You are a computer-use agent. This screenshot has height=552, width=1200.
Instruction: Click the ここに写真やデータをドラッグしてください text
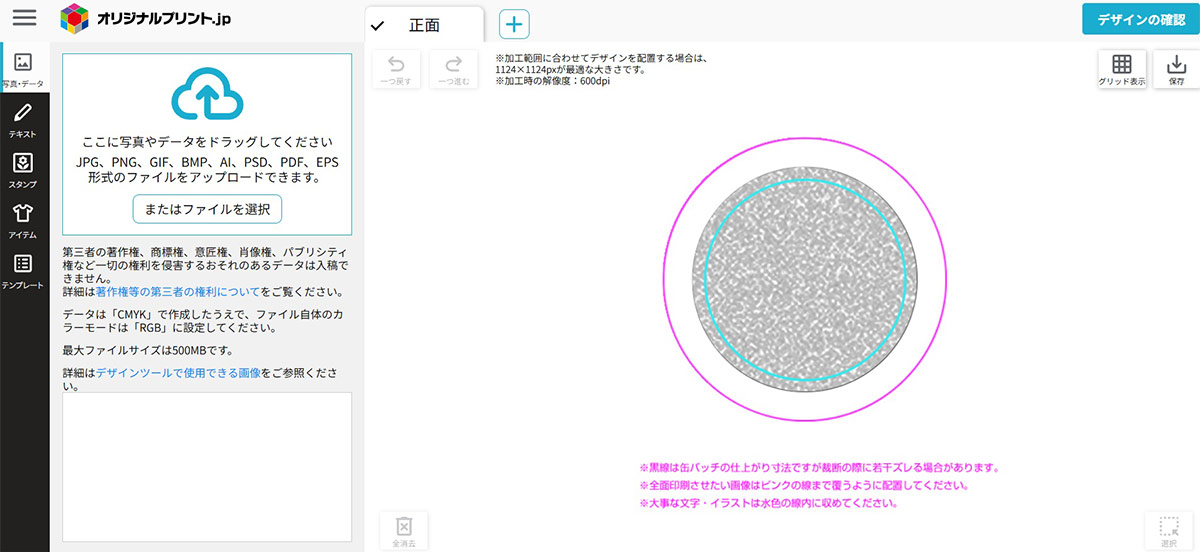pos(207,142)
